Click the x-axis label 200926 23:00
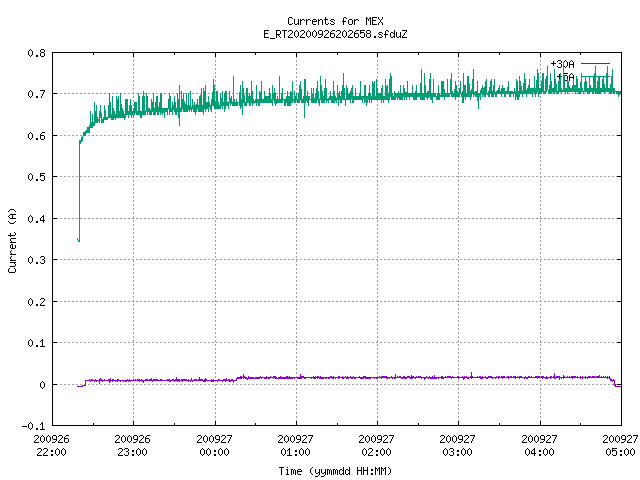 point(133,446)
